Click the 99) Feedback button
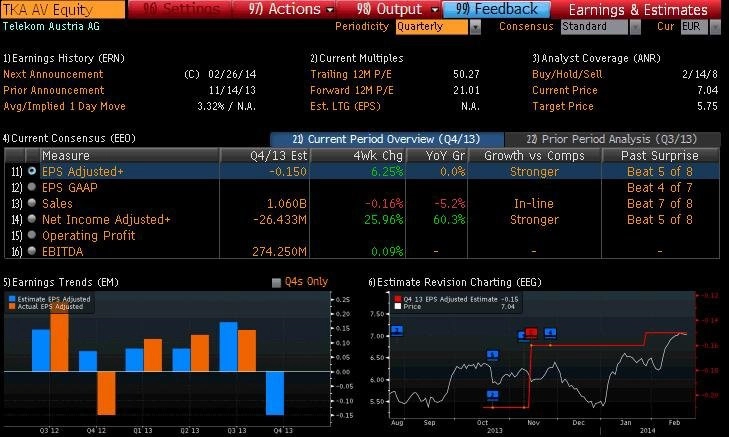Screen dimensions: 729x437 497,9
